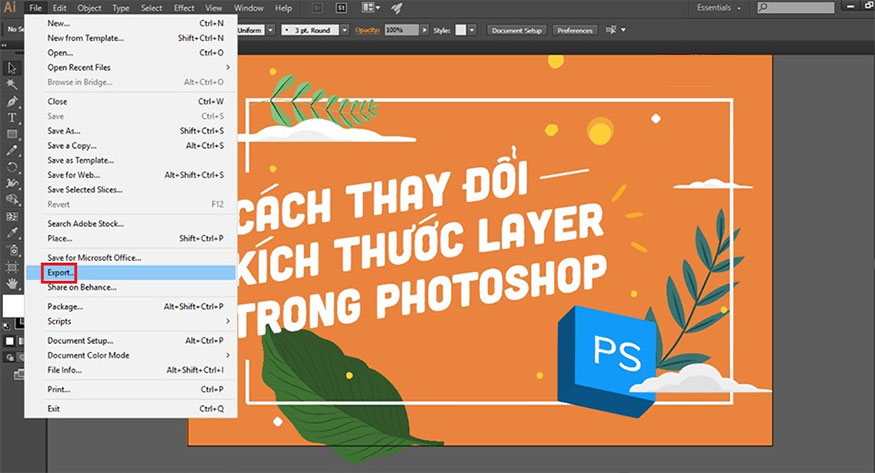Click the Preferences button
Viewport: 875px width, 473px height.
point(575,30)
